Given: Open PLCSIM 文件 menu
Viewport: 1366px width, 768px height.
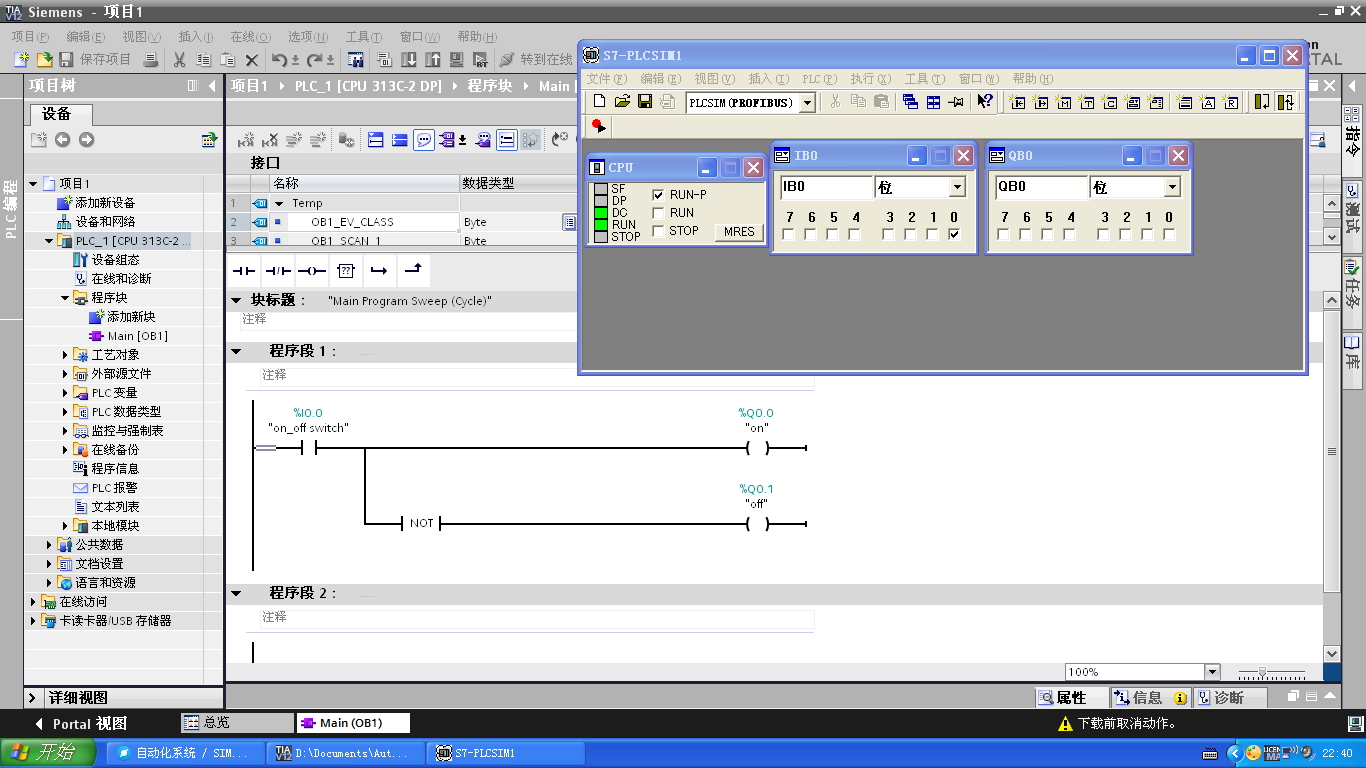Looking at the screenshot, I should click(x=606, y=79).
